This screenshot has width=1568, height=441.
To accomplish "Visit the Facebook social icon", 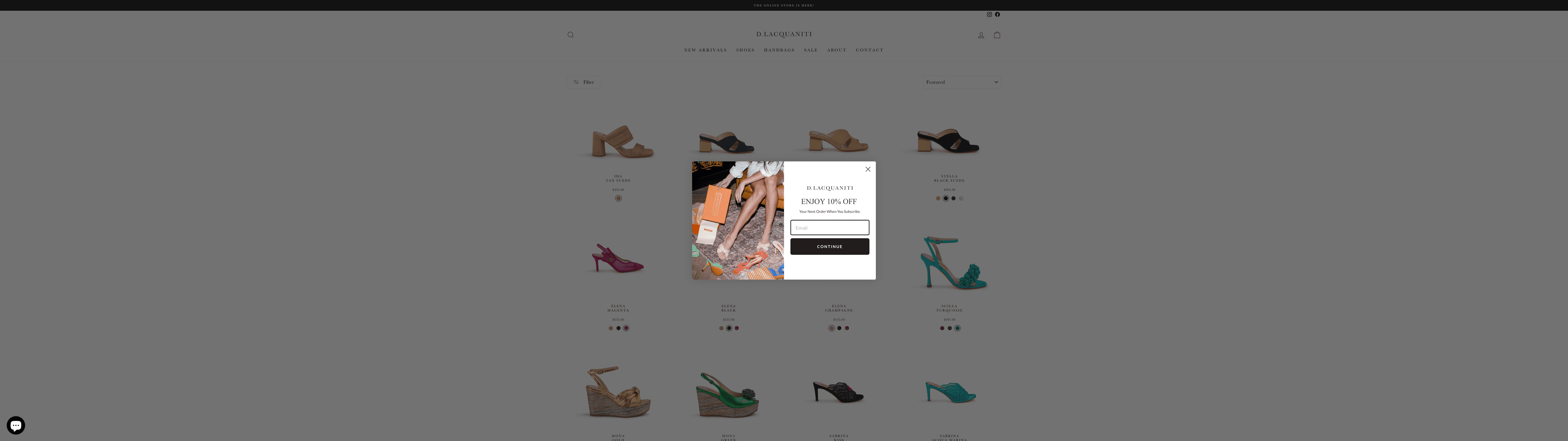I will point(997,15).
